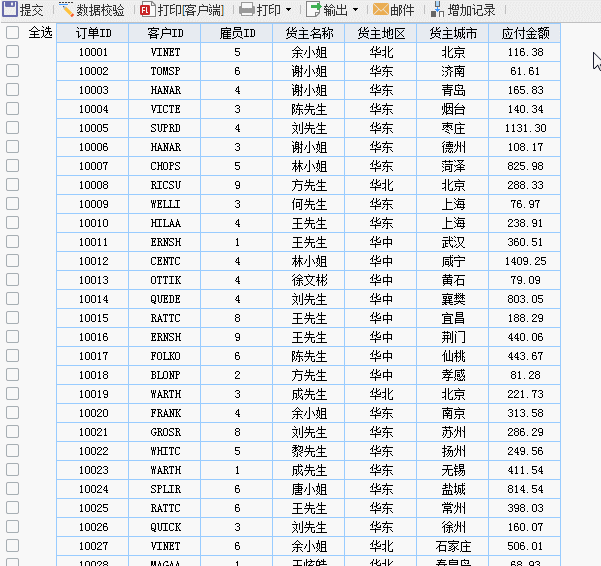This screenshot has height=566, width=601.
Task: Tick the checkbox for order 10001
Action: pyautogui.click(x=12, y=52)
